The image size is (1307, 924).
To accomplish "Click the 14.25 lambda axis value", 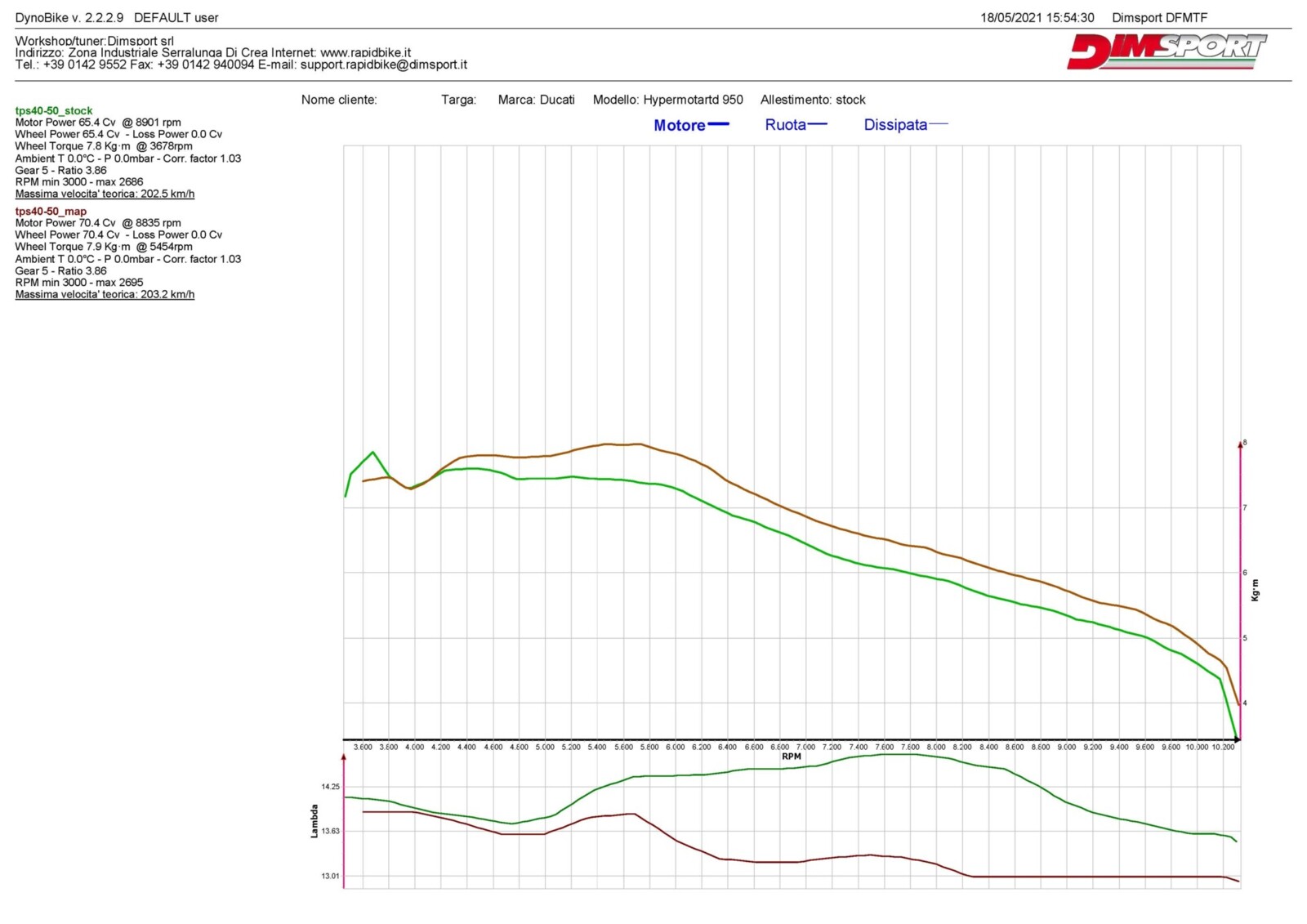I will coord(330,787).
